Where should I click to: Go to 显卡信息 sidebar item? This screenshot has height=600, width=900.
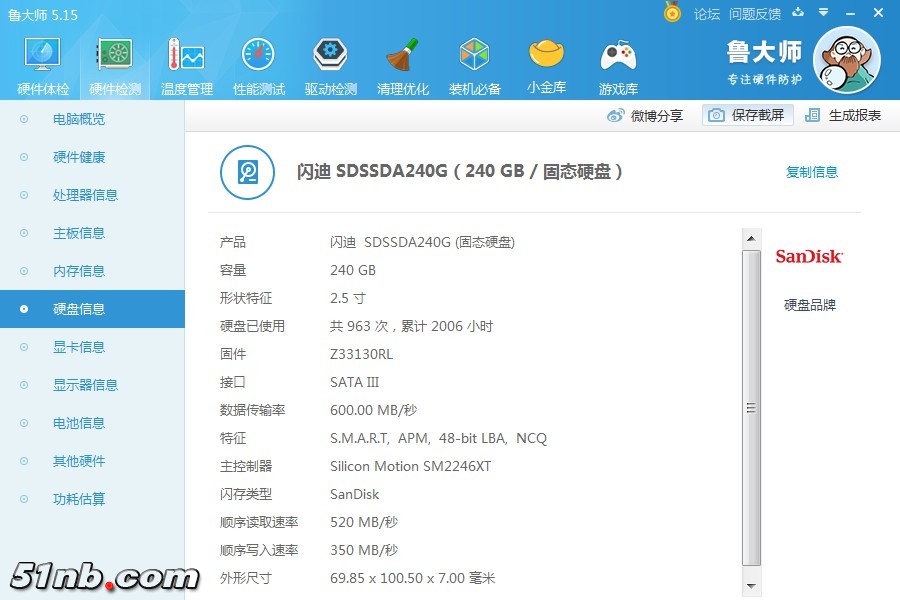pyautogui.click(x=79, y=347)
